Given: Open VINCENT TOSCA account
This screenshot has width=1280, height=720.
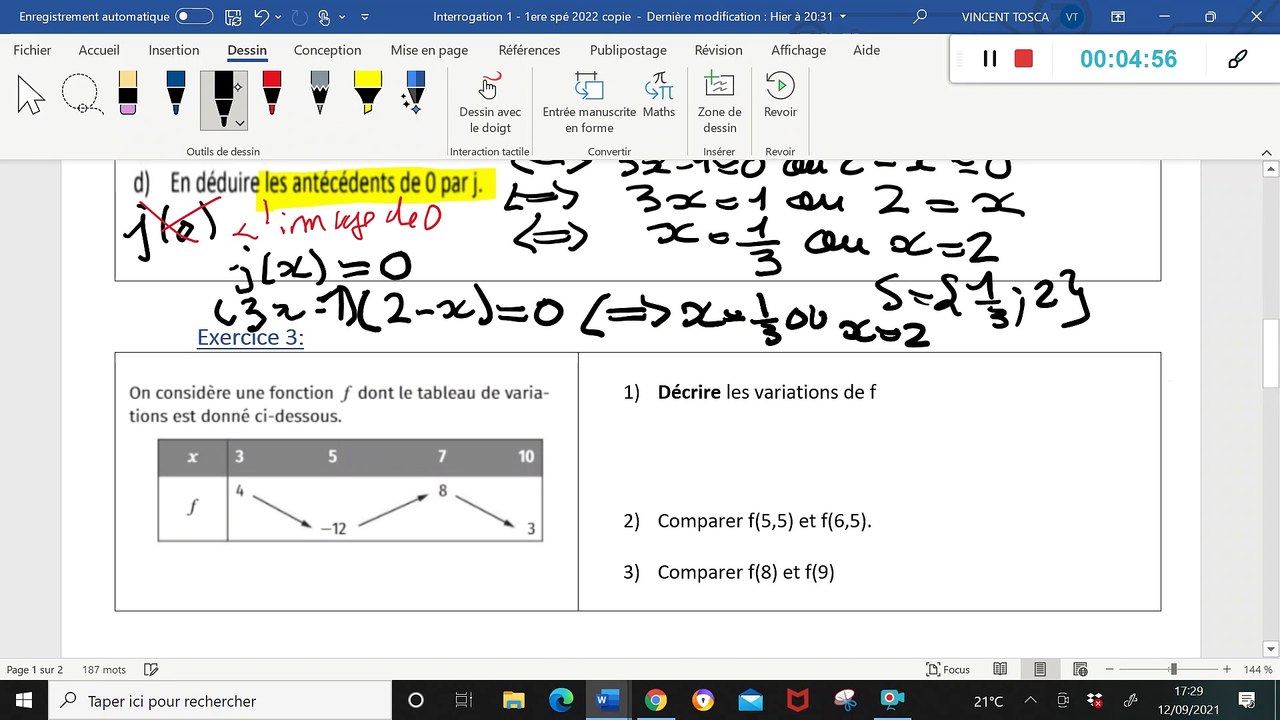Looking at the screenshot, I should tap(1022, 17).
